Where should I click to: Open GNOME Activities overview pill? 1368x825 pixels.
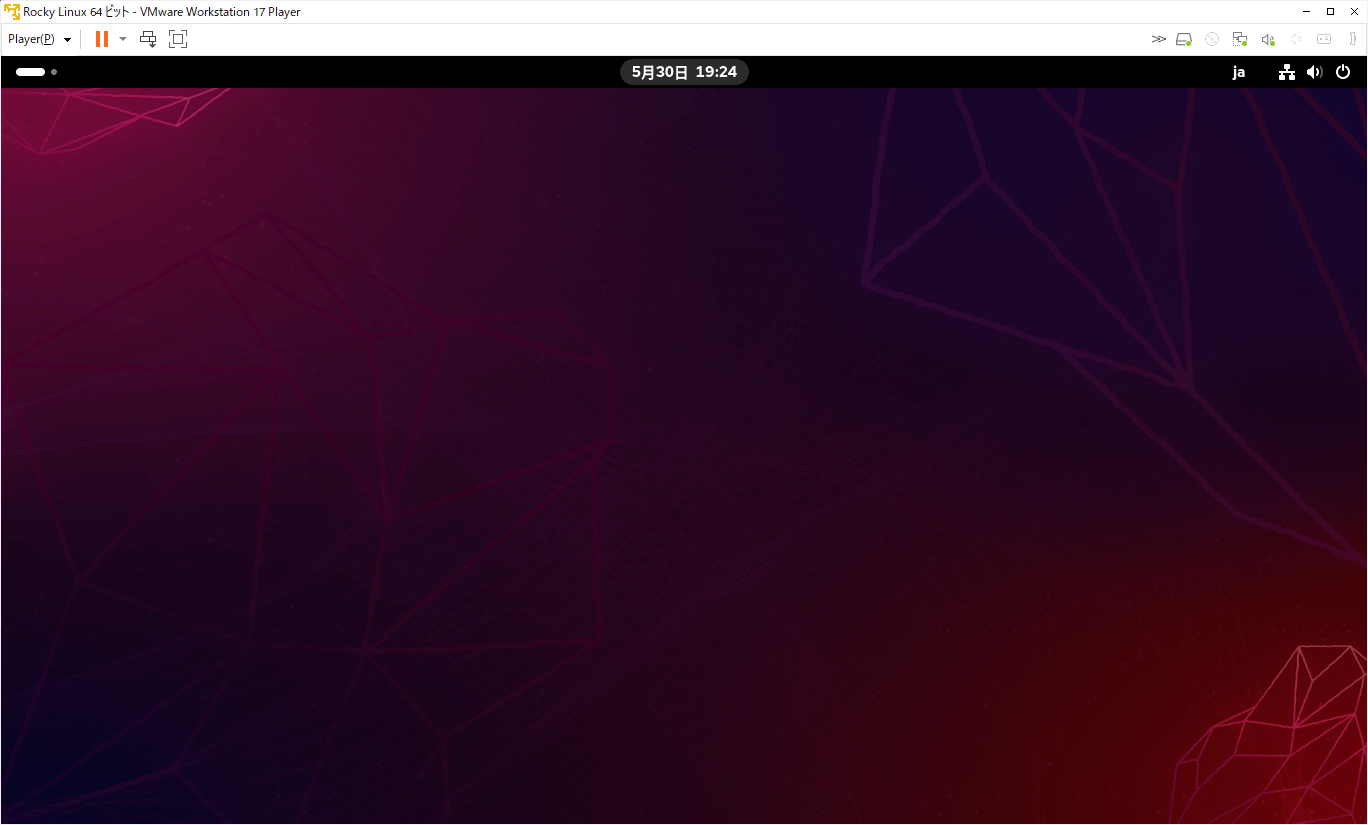pyautogui.click(x=30, y=72)
